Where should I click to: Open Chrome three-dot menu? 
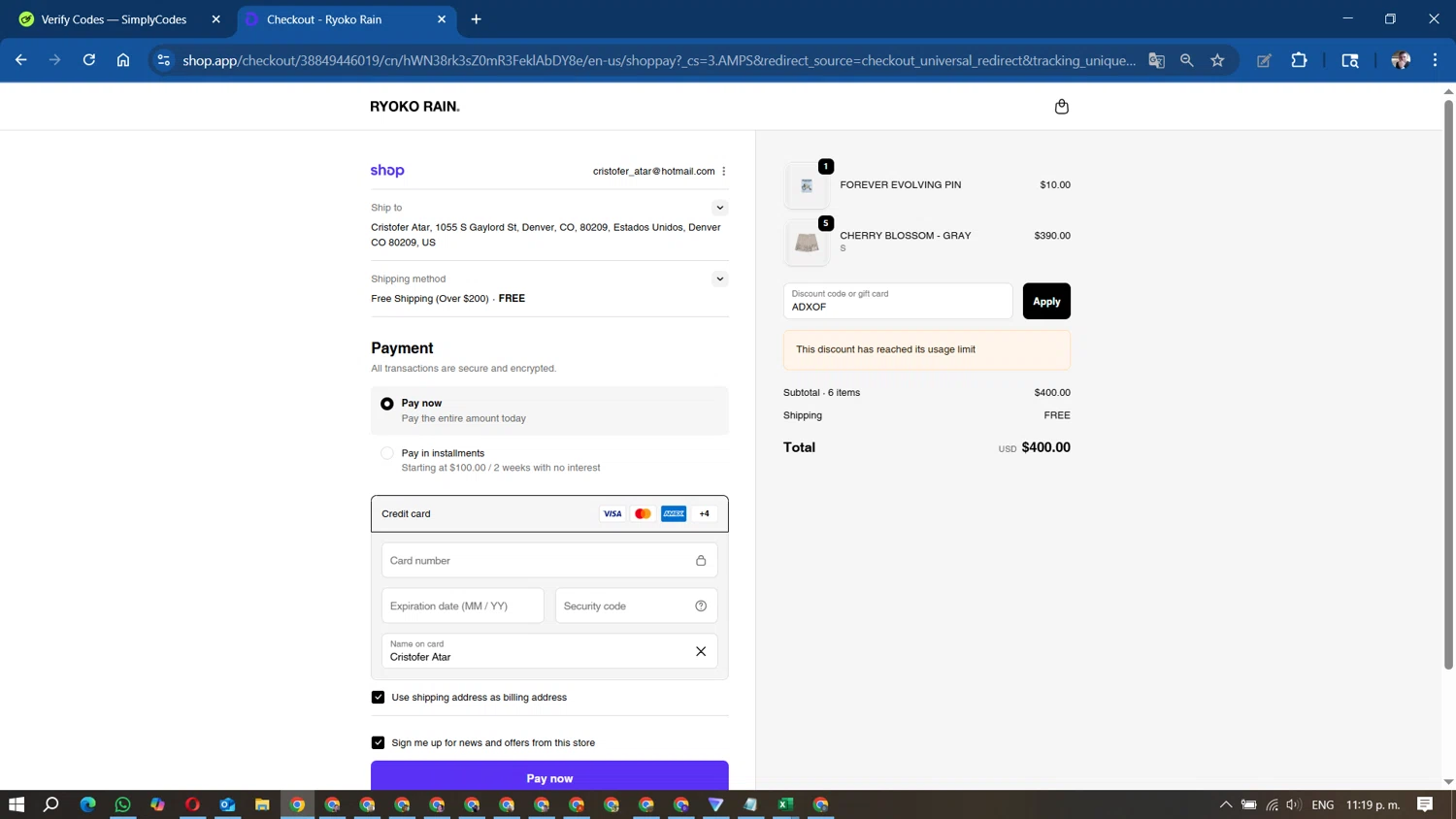pyautogui.click(x=1435, y=60)
